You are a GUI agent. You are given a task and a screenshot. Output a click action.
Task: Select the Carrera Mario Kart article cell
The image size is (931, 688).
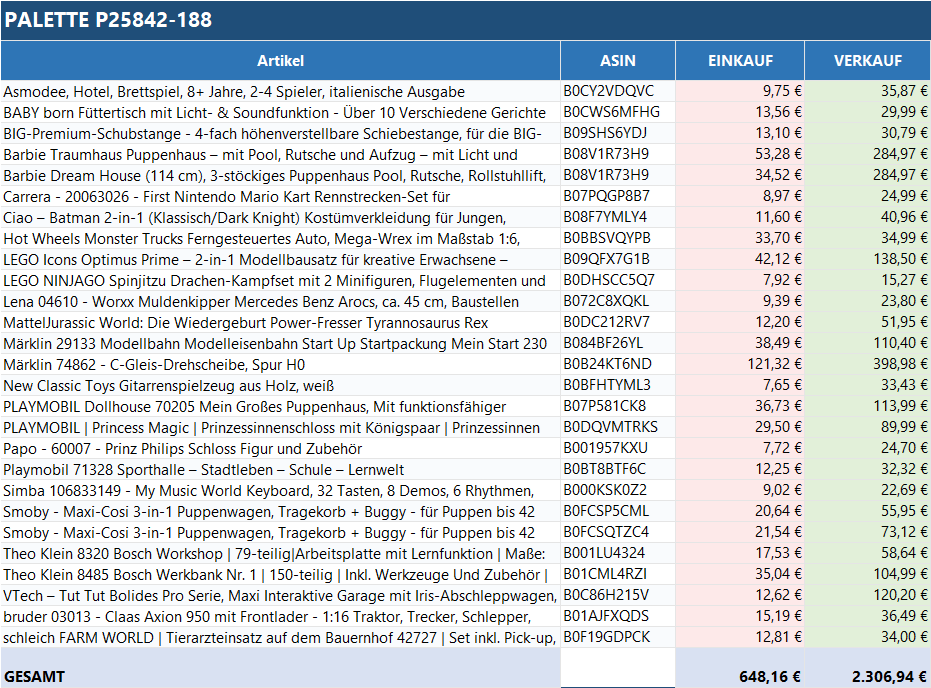click(x=227, y=196)
